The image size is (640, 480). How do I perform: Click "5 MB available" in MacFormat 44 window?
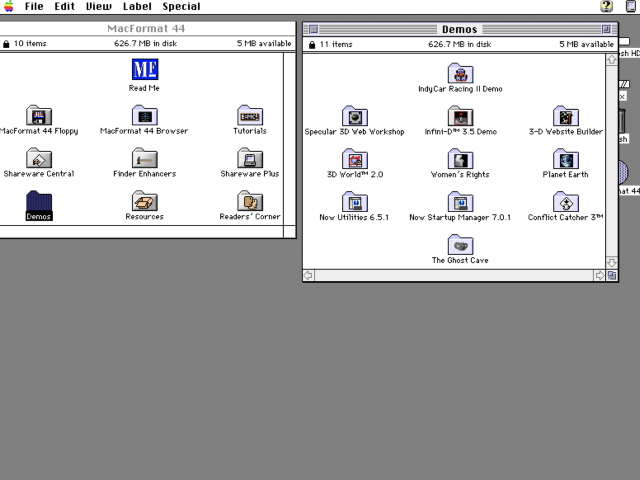tap(264, 44)
